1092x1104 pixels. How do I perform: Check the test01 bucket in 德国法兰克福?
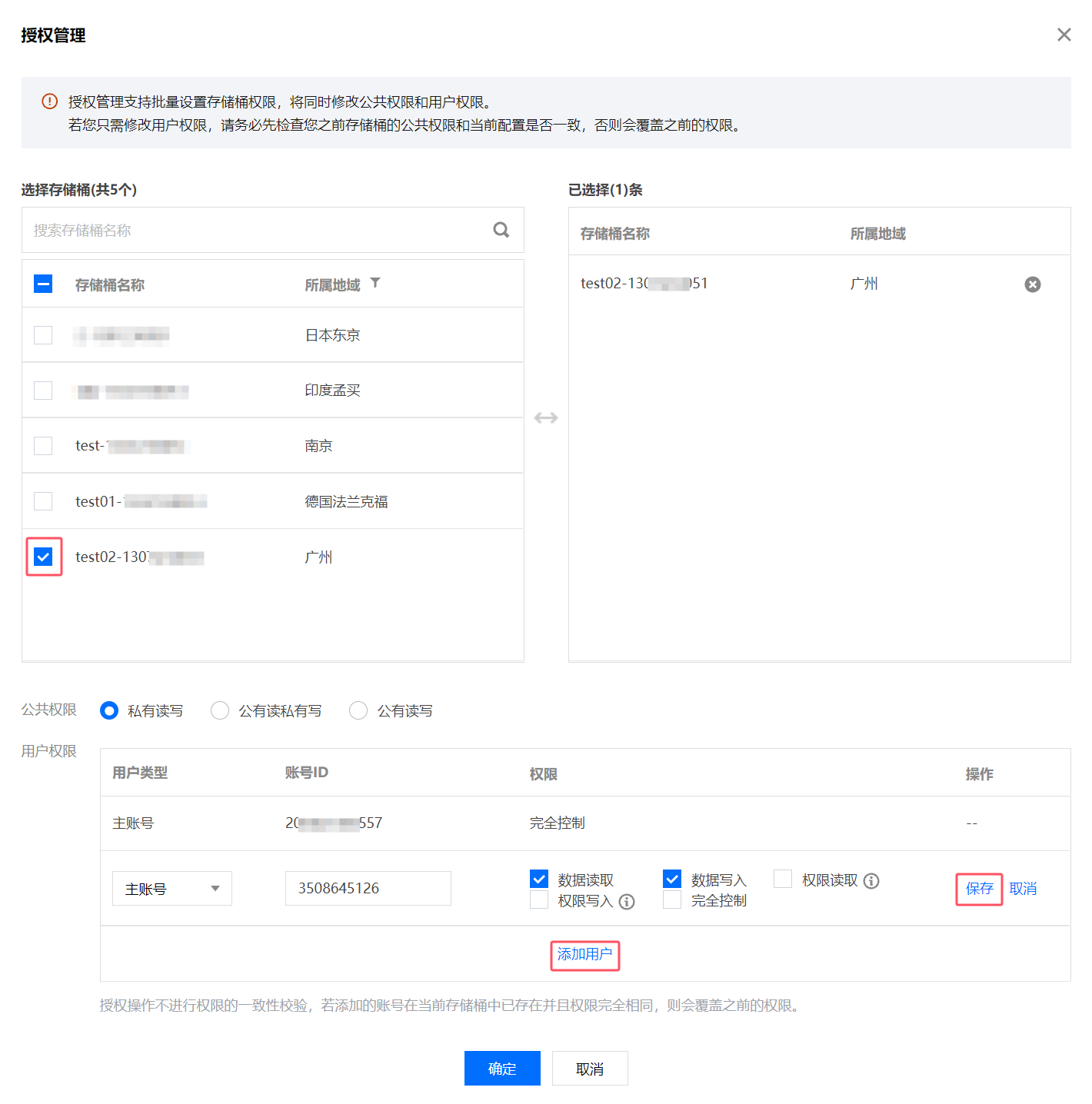[43, 501]
